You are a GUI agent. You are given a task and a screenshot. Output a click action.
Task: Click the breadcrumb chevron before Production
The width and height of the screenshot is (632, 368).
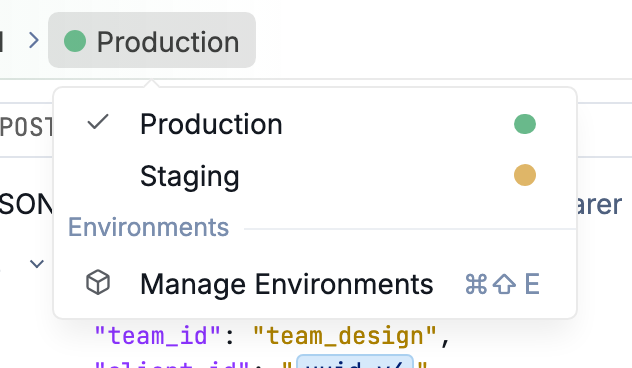34,40
